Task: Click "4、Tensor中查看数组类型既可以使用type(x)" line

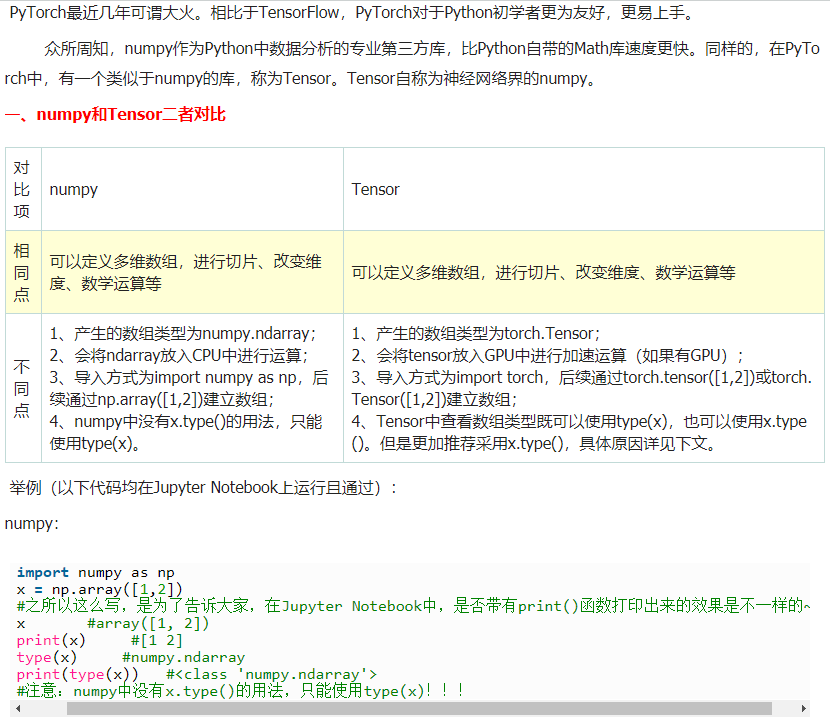Action: pyautogui.click(x=579, y=421)
